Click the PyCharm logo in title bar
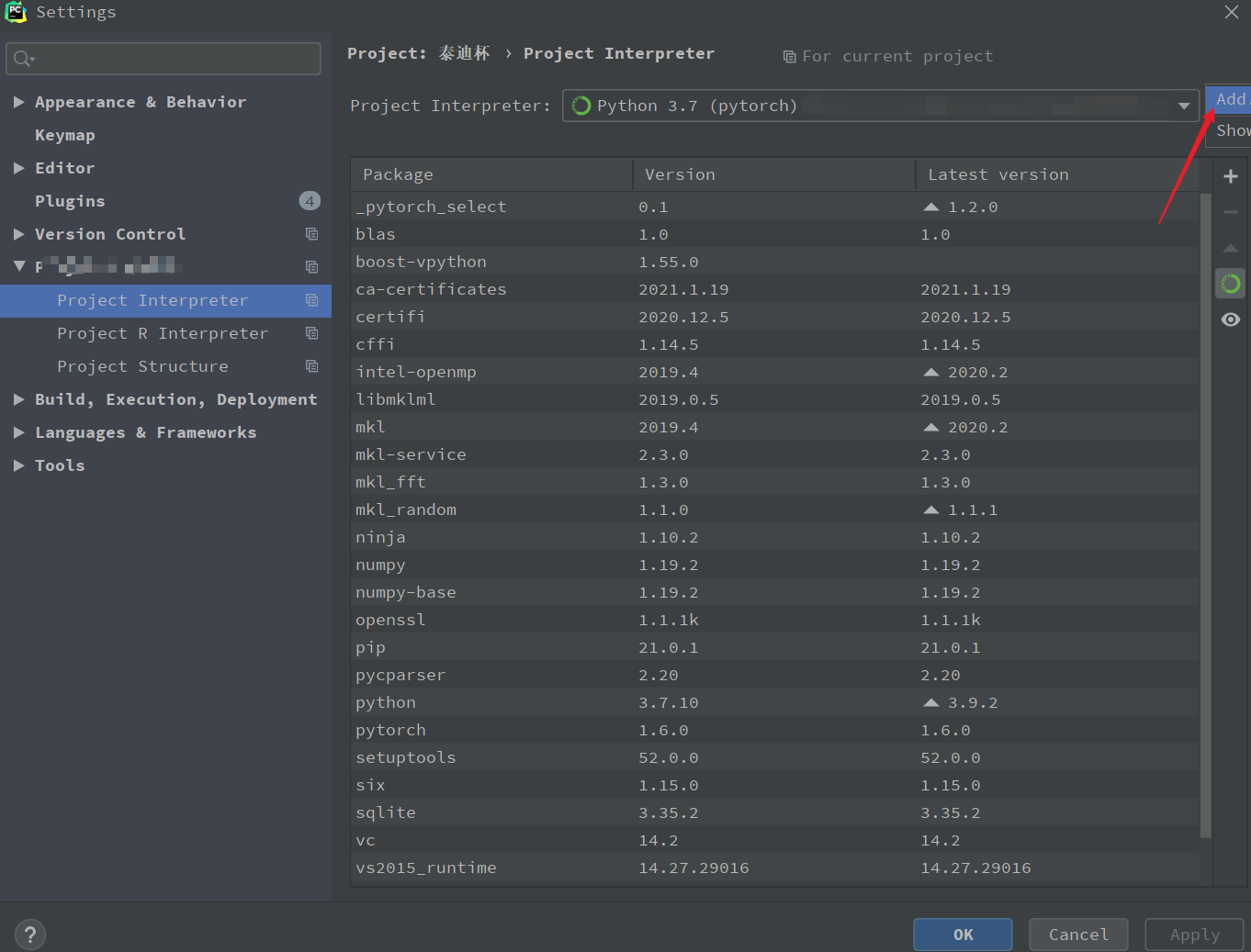Image resolution: width=1251 pixels, height=952 pixels. coord(16,12)
